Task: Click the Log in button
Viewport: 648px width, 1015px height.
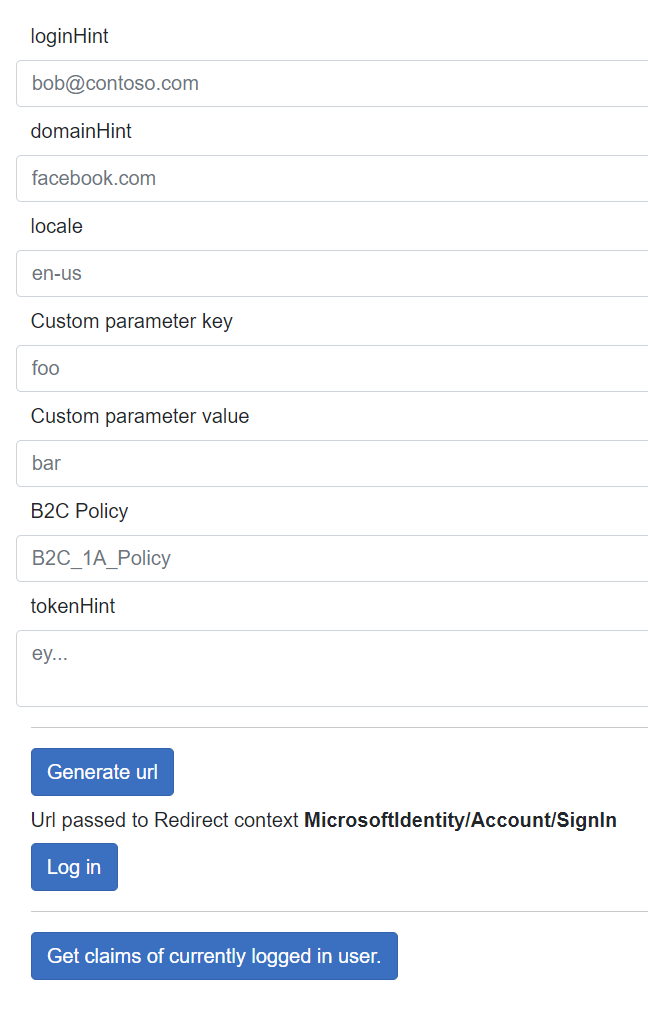Action: pos(74,867)
